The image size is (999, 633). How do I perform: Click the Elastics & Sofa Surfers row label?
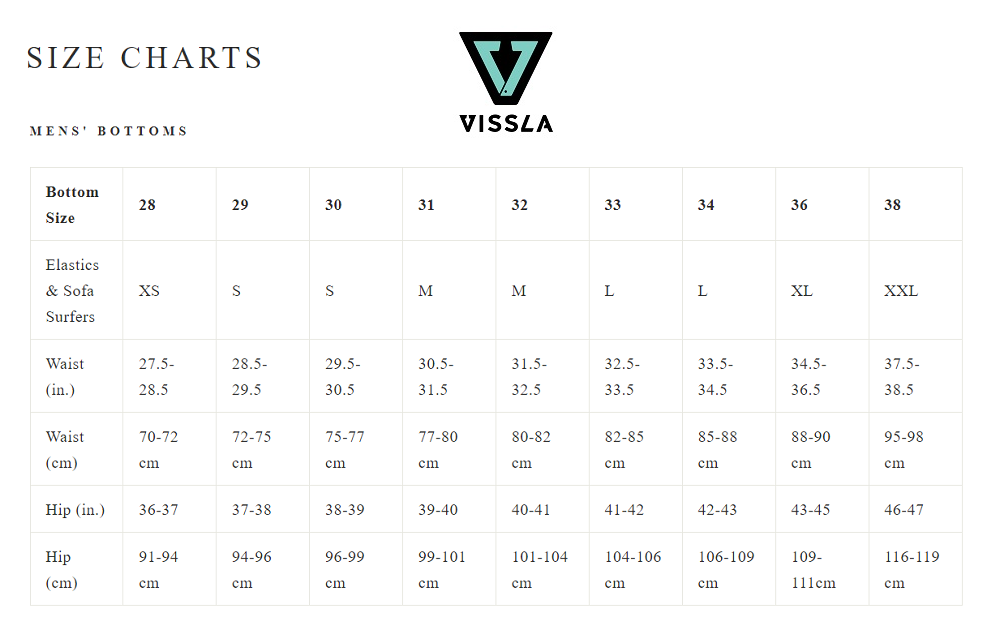pos(72,291)
